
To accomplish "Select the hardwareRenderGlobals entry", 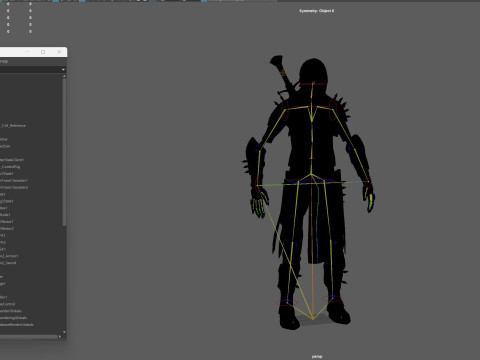I will click(17, 324).
